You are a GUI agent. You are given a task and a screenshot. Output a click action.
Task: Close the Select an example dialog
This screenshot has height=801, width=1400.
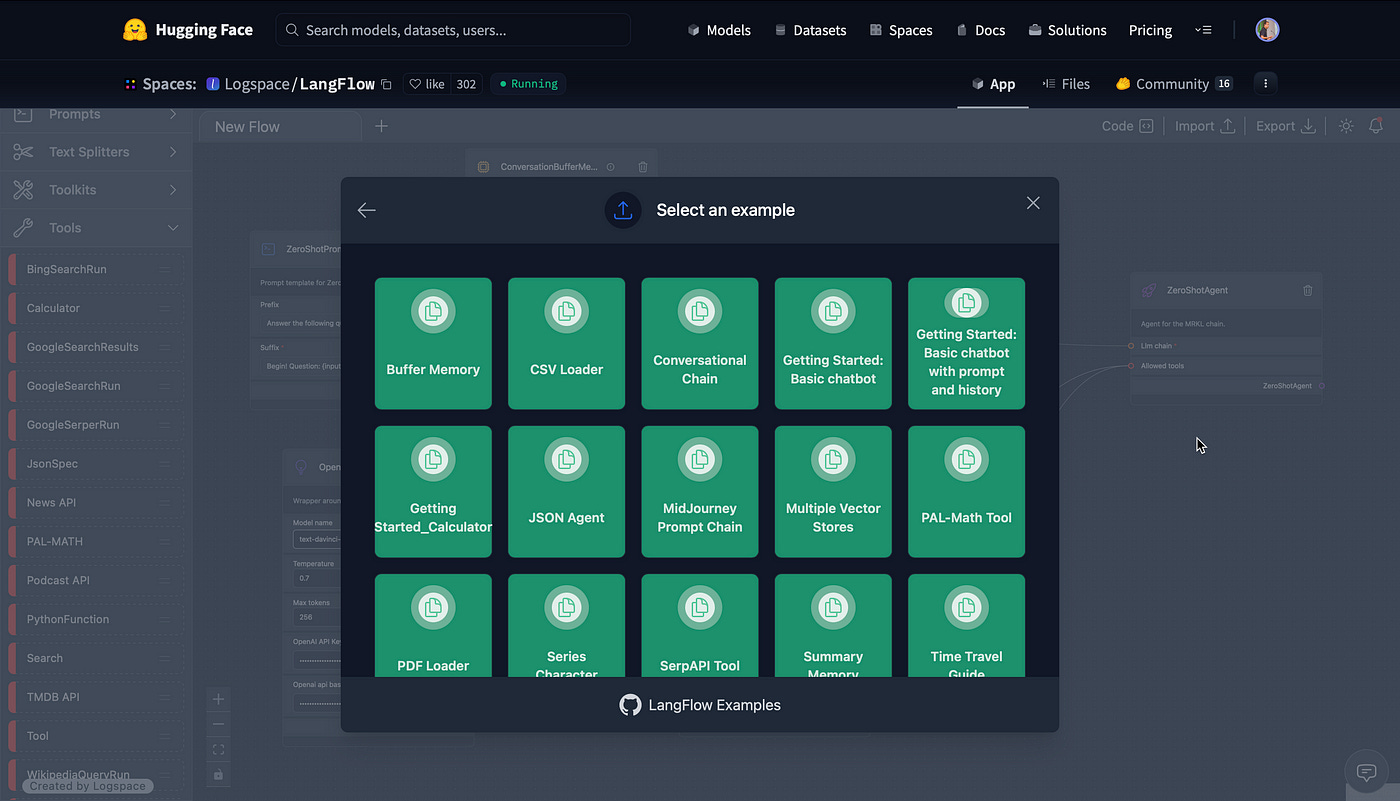pos(1033,203)
